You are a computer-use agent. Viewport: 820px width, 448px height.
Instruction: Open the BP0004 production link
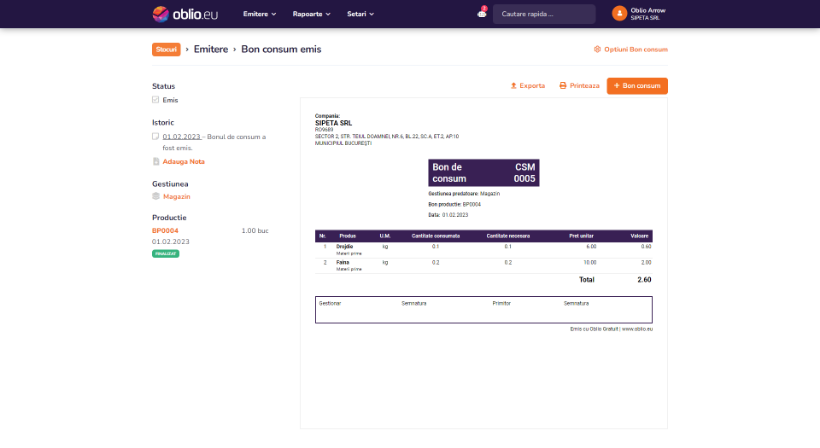(x=165, y=230)
